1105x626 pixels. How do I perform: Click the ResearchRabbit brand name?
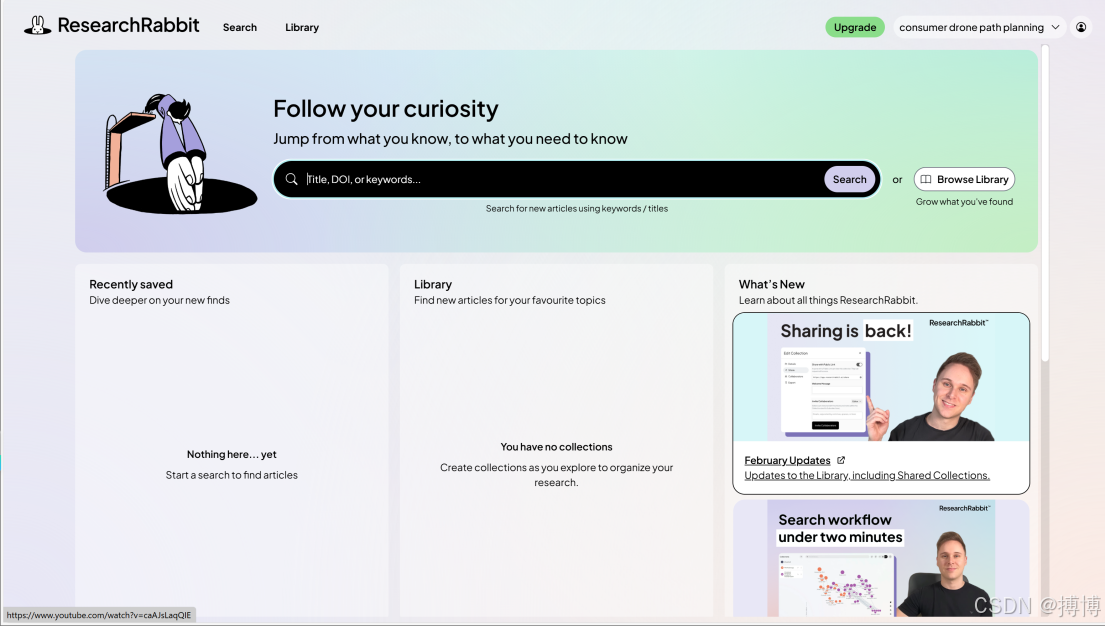[128, 25]
